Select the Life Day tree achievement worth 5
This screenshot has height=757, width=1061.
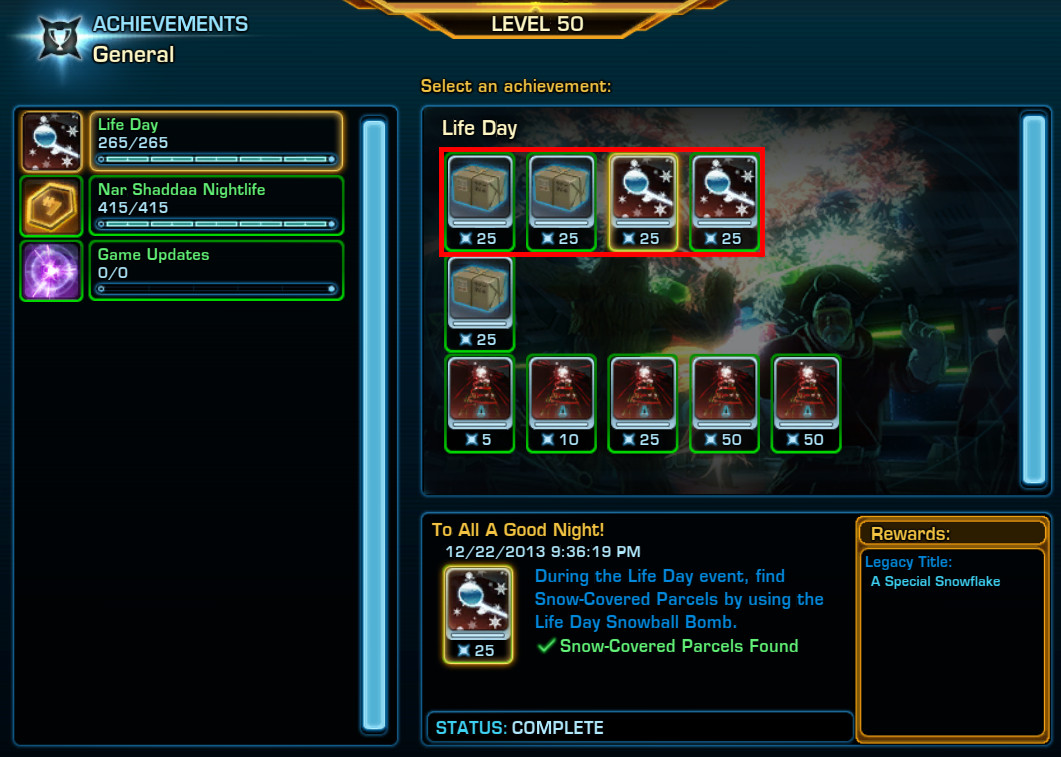click(480, 404)
